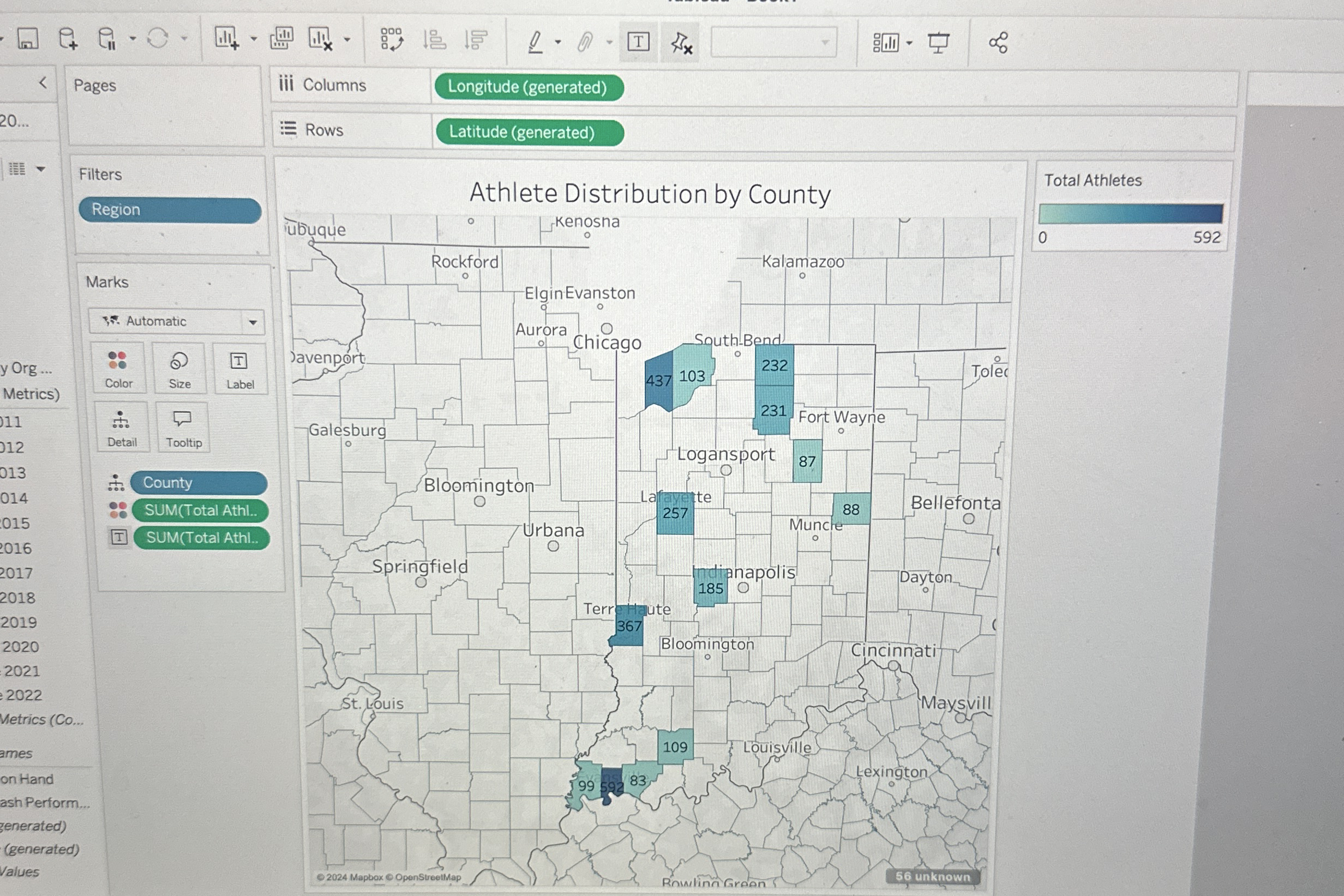The height and width of the screenshot is (896, 1344).
Task: Expand the Show Me cards dropdown arrow
Action: point(909,43)
